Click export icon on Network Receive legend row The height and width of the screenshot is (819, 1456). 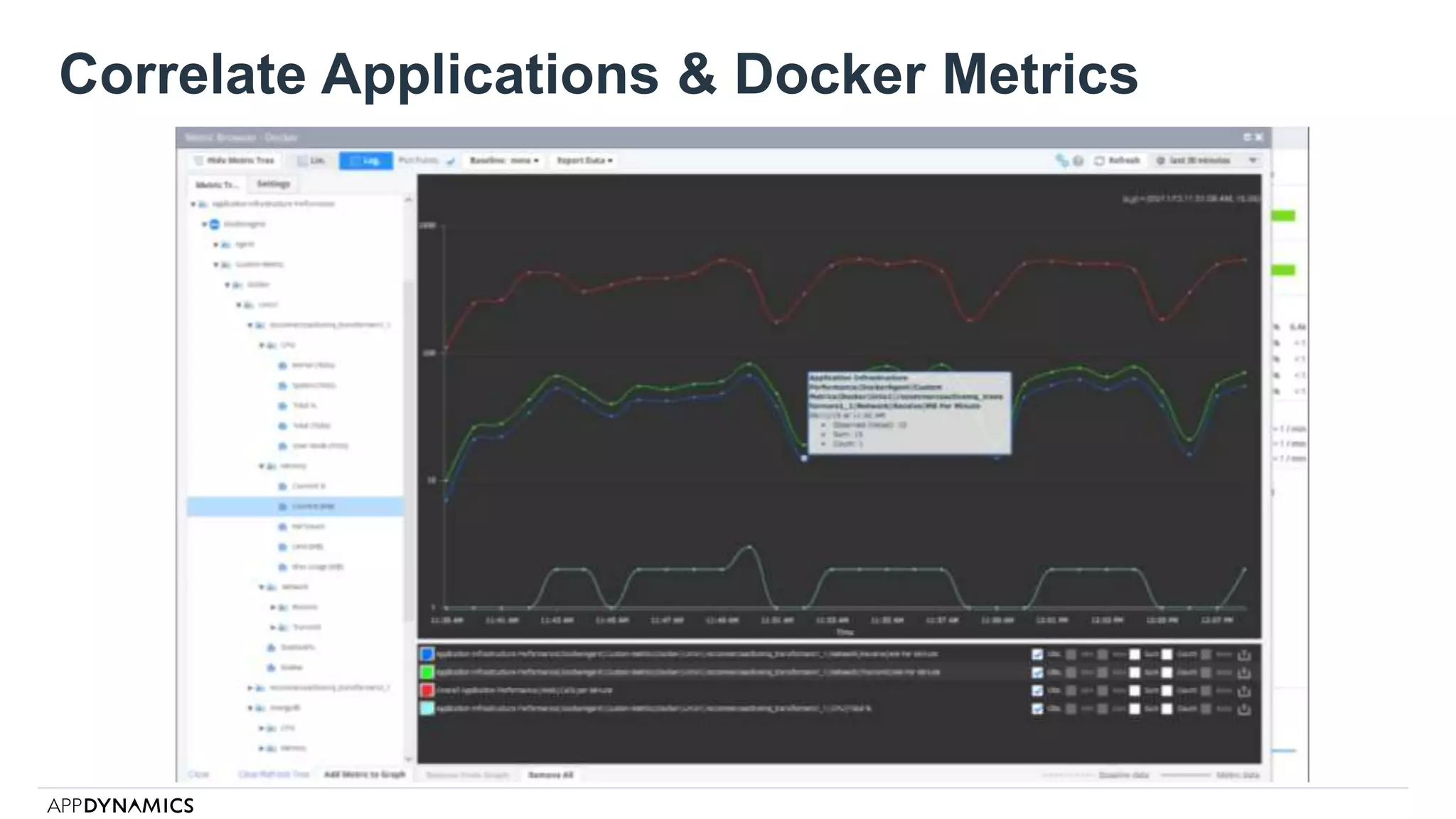pos(1244,654)
